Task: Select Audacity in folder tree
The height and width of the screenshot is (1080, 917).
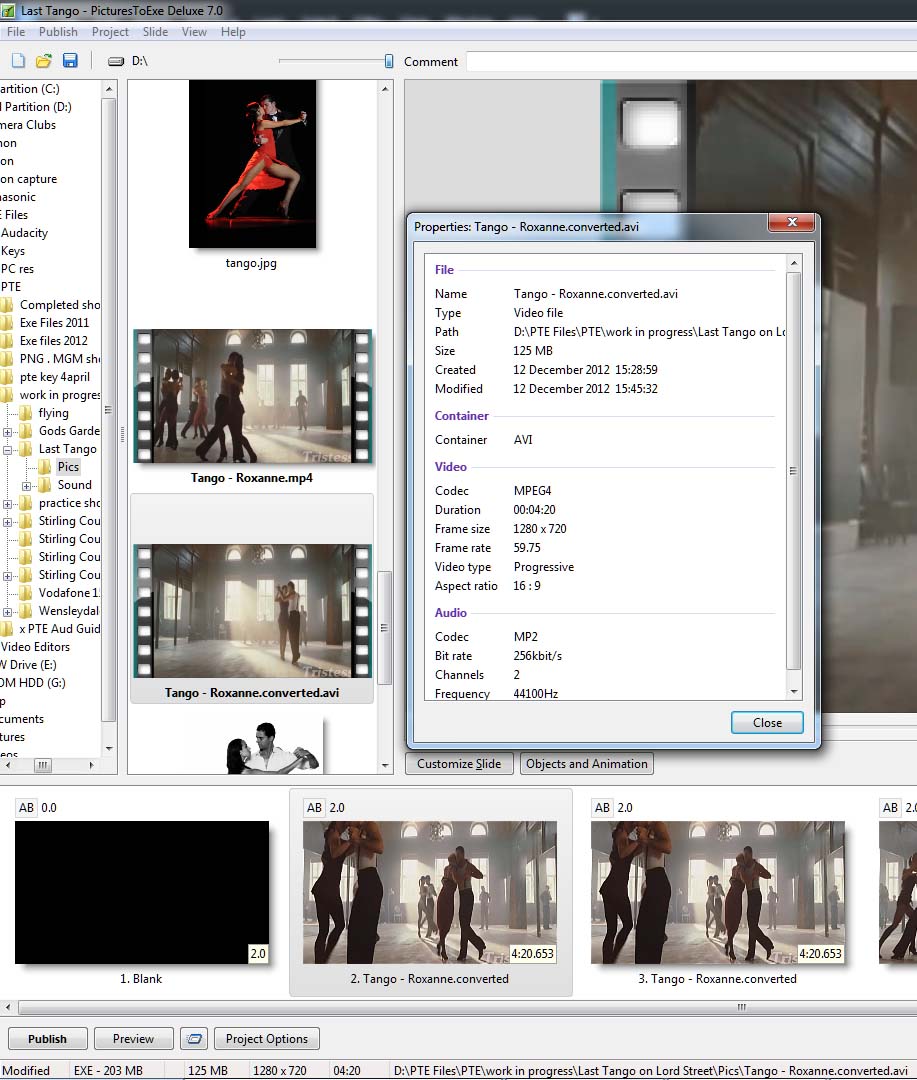Action: tap(24, 233)
